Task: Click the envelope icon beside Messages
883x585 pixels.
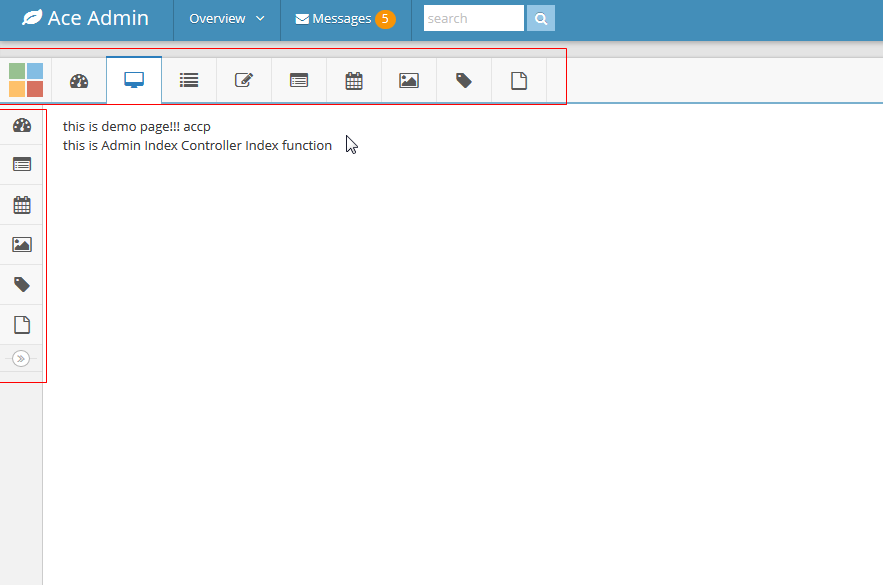Action: [302, 19]
